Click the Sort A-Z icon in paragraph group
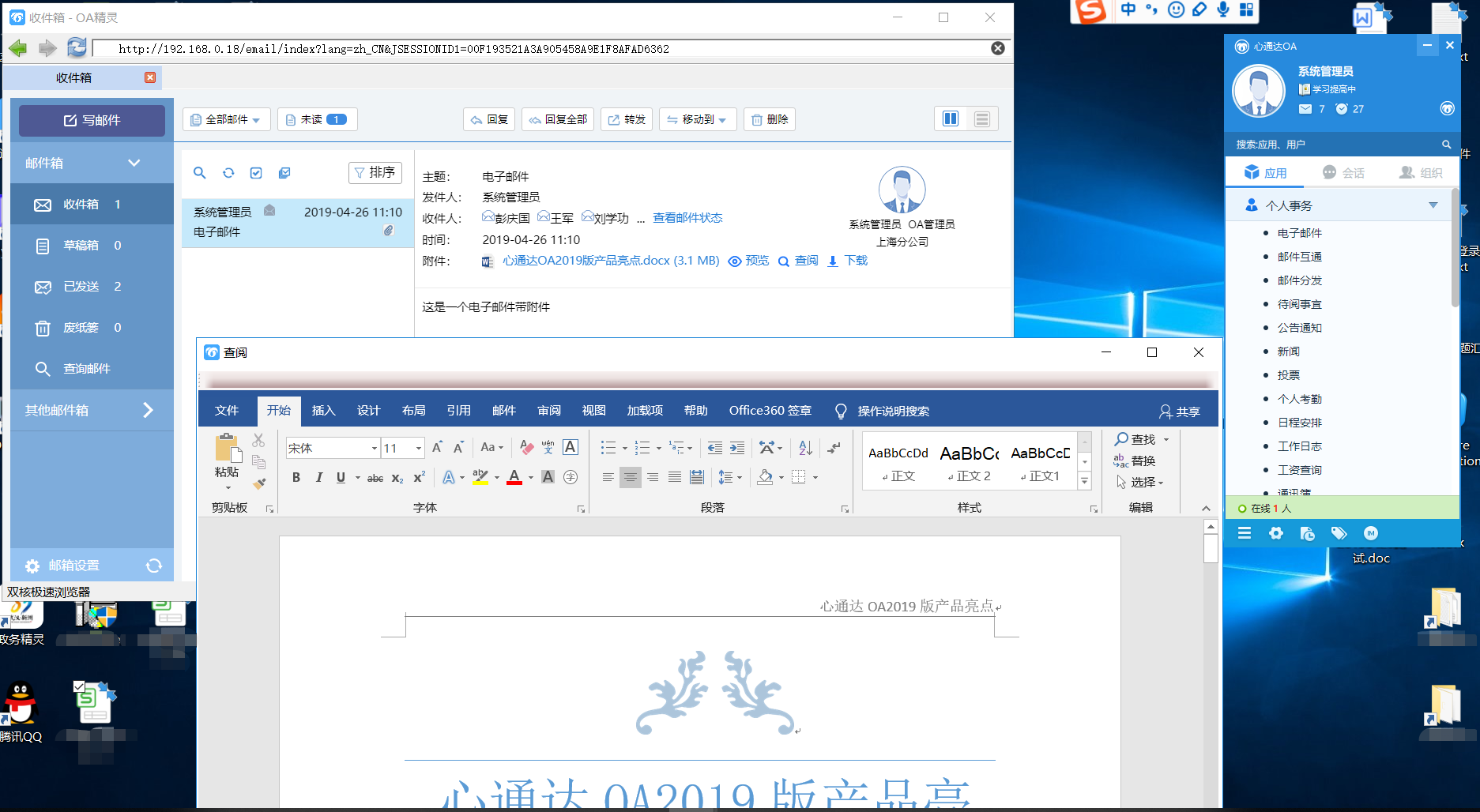Screen dimensions: 1480x812 pos(805,448)
